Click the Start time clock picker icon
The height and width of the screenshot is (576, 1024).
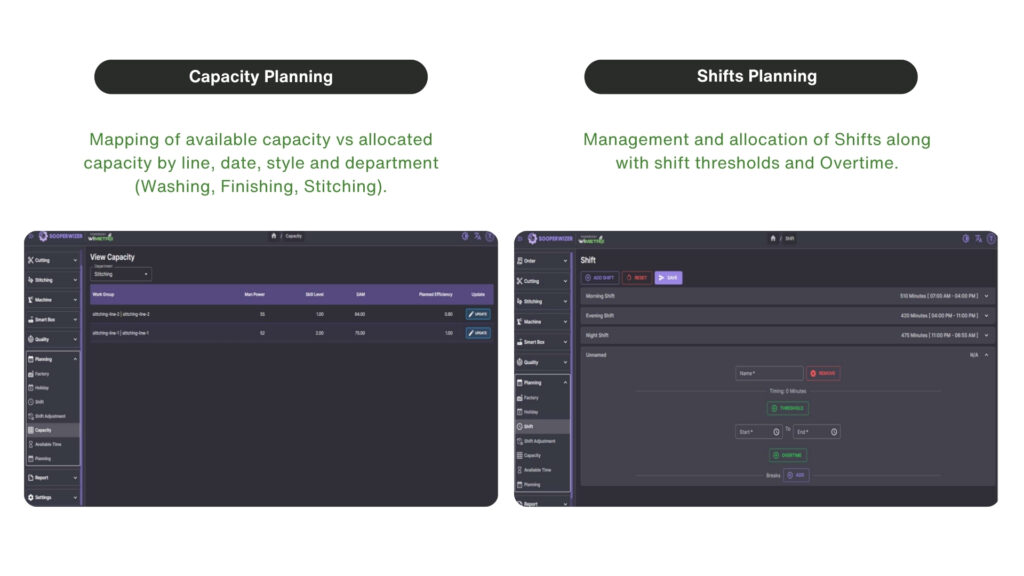pos(776,432)
